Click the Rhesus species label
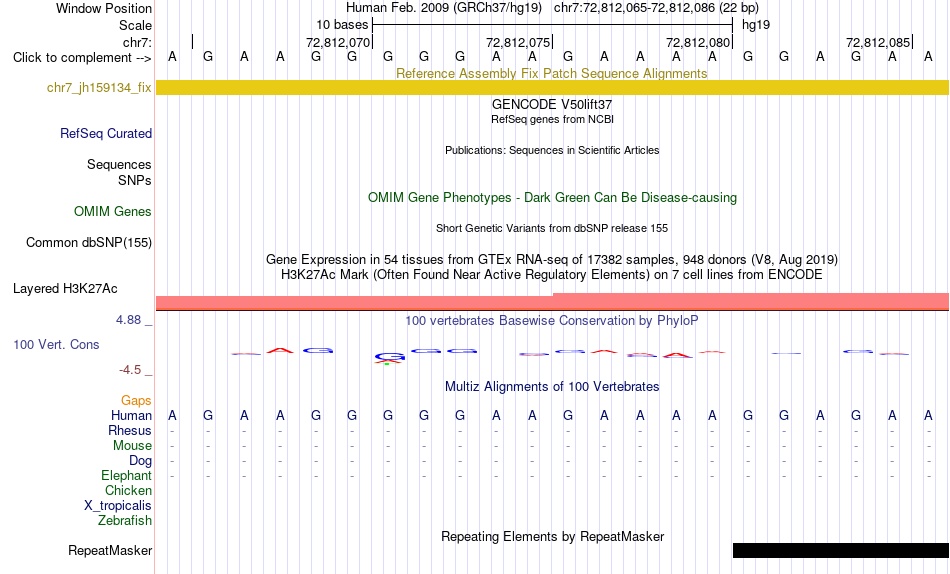This screenshot has height=574, width=950. [x=130, y=430]
